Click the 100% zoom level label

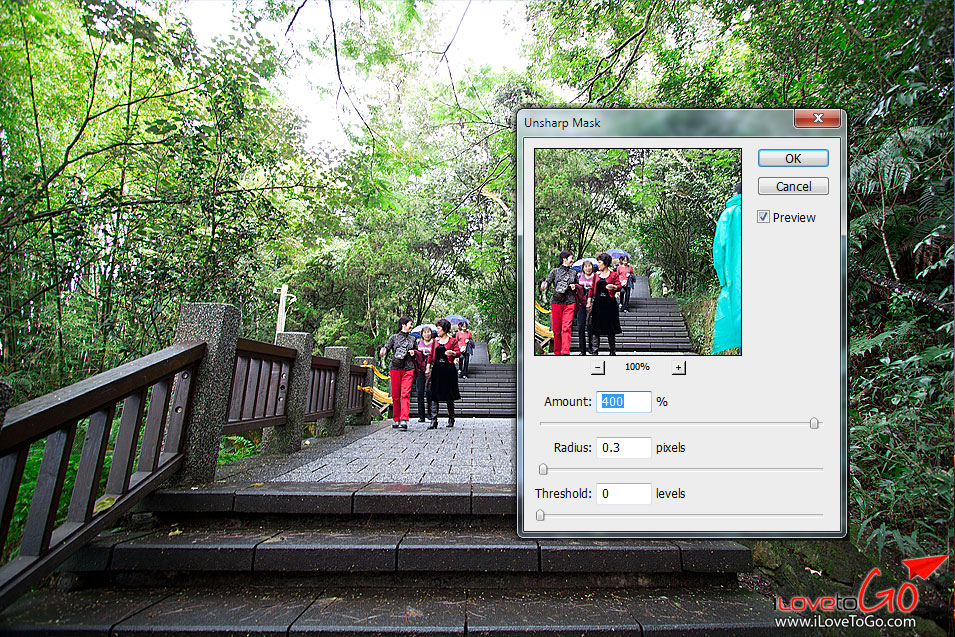(x=638, y=368)
